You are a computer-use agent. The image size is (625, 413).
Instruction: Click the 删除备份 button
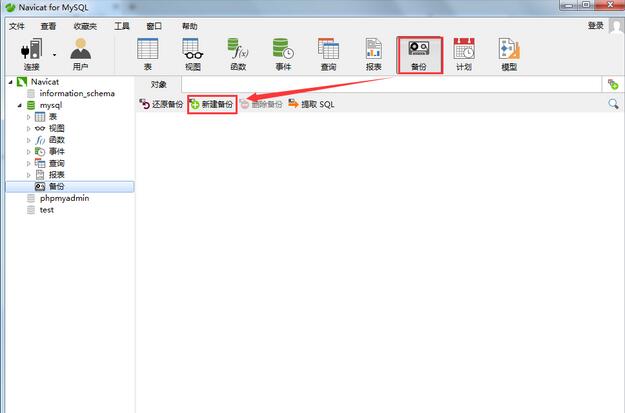[x=261, y=104]
